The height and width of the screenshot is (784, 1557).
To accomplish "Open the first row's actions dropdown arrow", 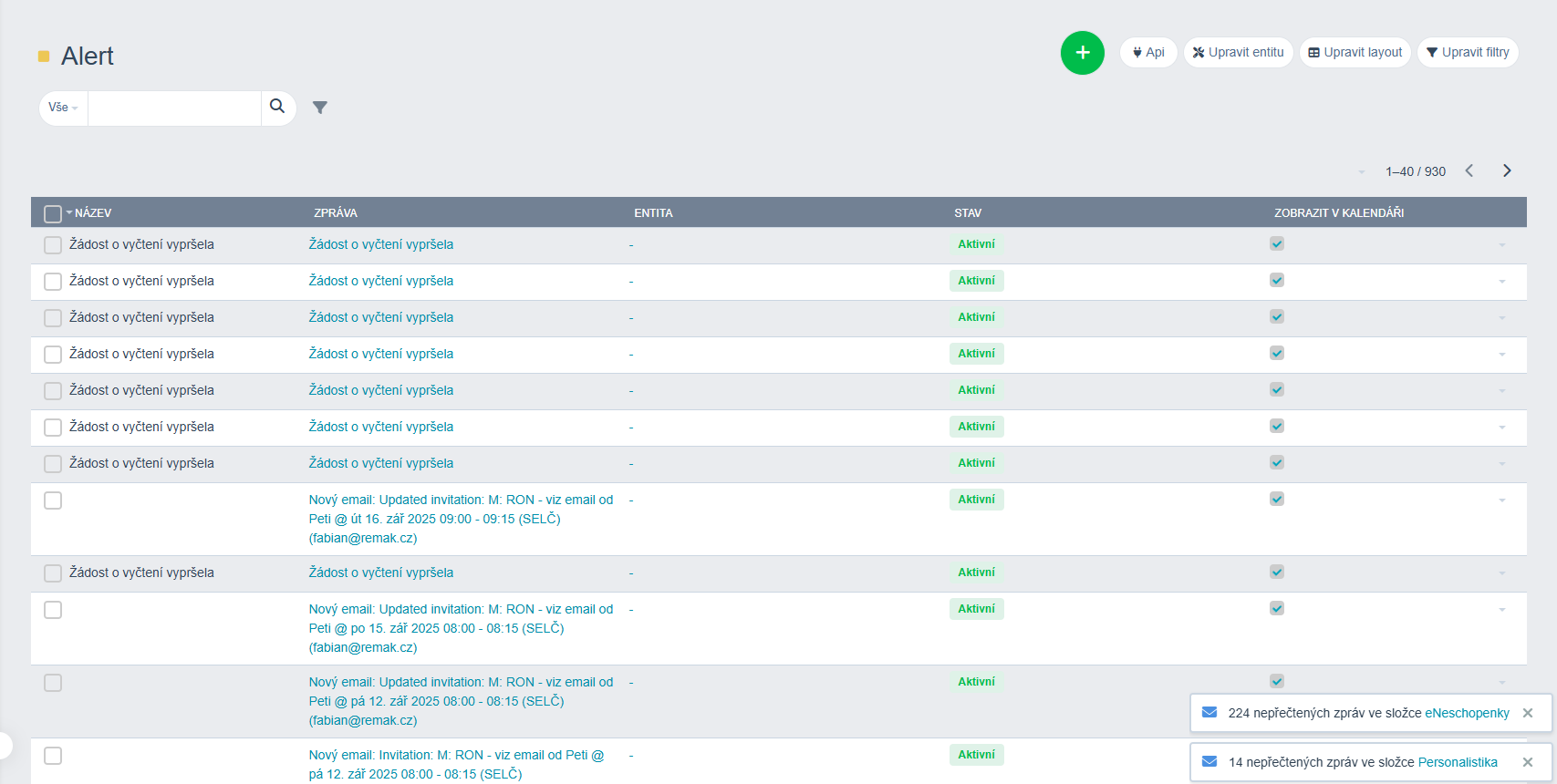I will (x=1501, y=245).
